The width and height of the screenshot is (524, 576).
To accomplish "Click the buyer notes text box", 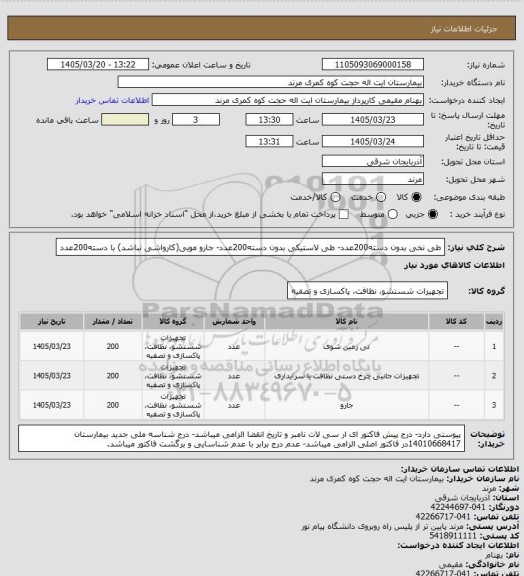I will click(x=241, y=439).
